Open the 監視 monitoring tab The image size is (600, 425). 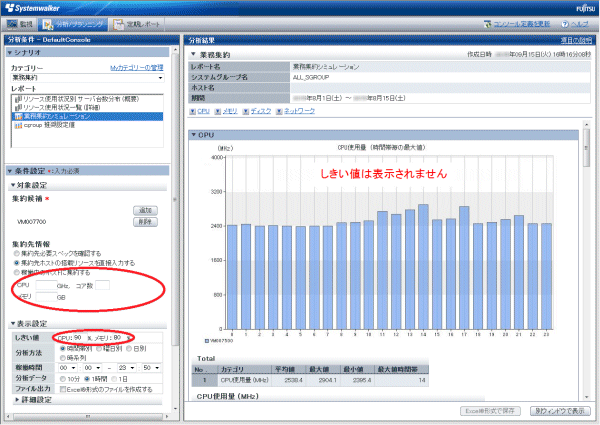pos(21,20)
